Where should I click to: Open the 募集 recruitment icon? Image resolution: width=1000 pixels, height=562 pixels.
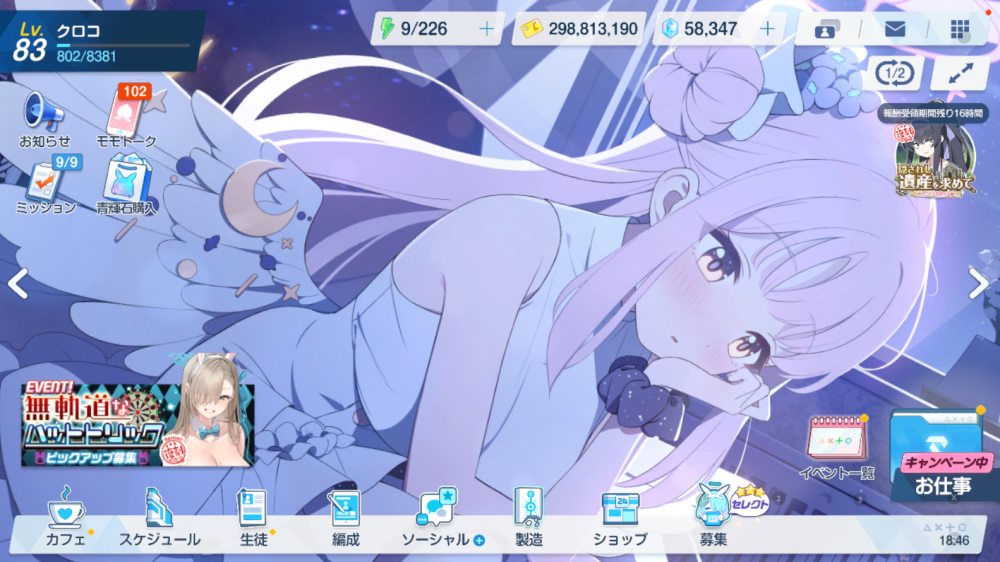point(713,518)
